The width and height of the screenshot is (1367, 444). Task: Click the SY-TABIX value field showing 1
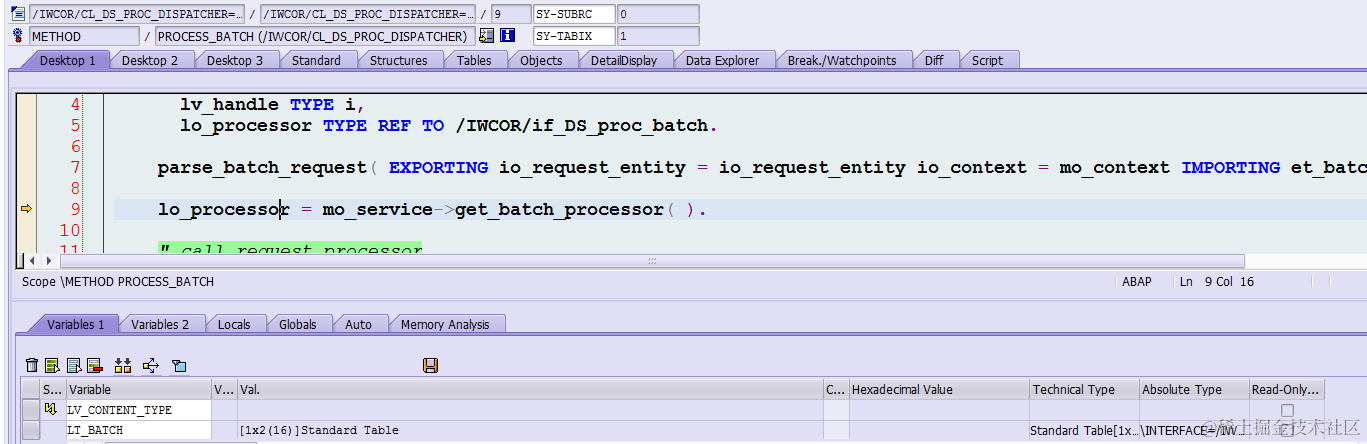point(658,36)
